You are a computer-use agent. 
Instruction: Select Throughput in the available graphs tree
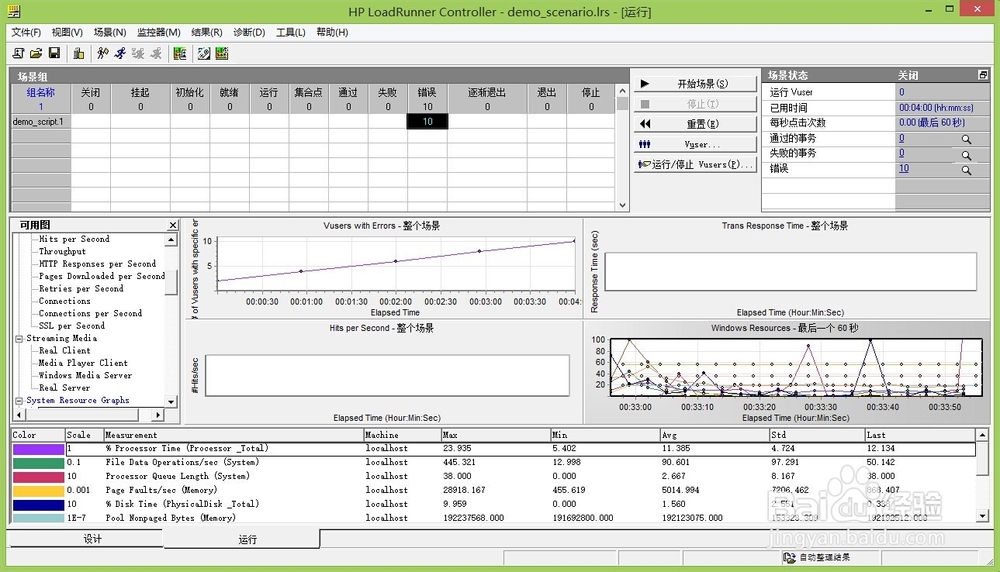click(x=62, y=251)
